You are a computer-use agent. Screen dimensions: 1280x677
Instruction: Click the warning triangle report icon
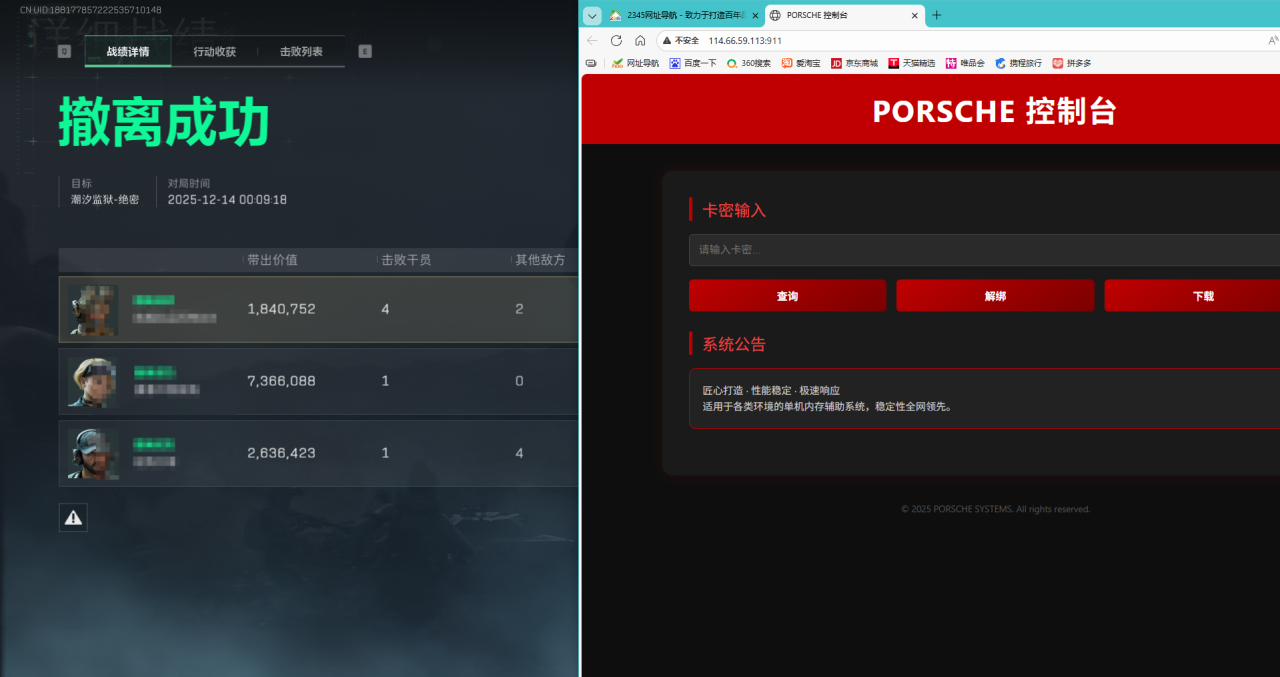[x=73, y=517]
